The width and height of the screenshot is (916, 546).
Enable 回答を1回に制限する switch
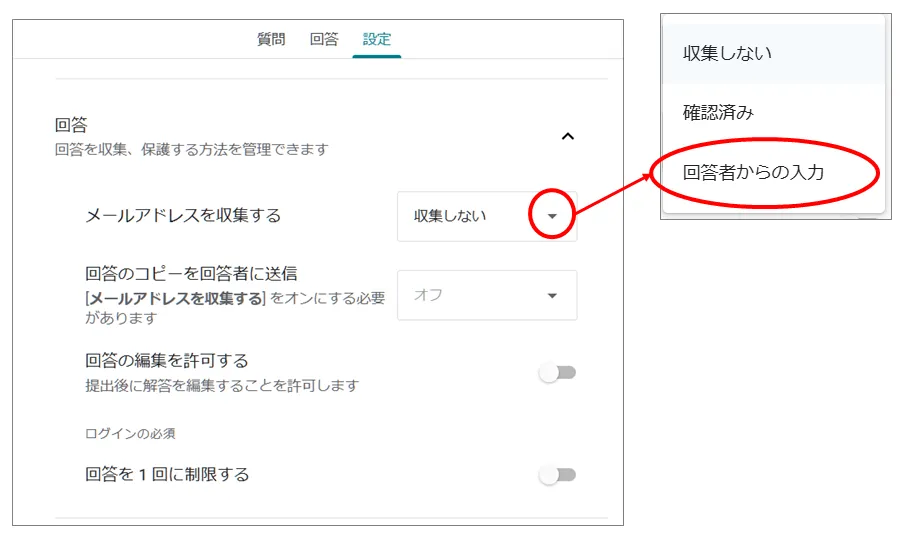point(557,475)
